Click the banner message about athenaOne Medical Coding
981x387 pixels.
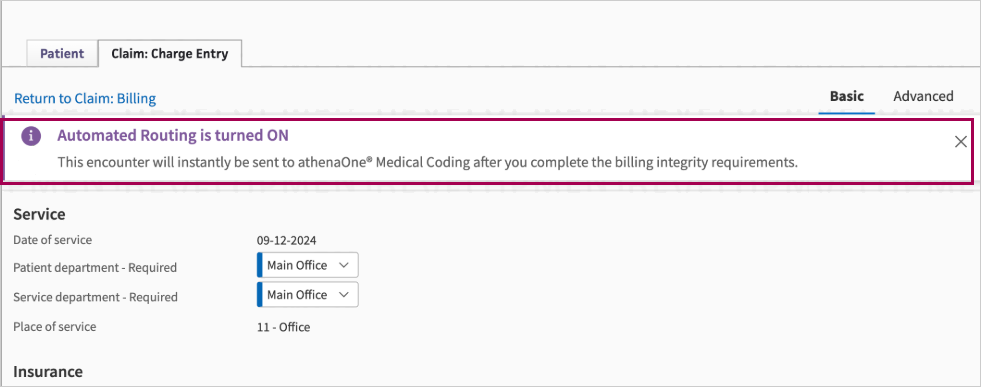[x=428, y=163]
